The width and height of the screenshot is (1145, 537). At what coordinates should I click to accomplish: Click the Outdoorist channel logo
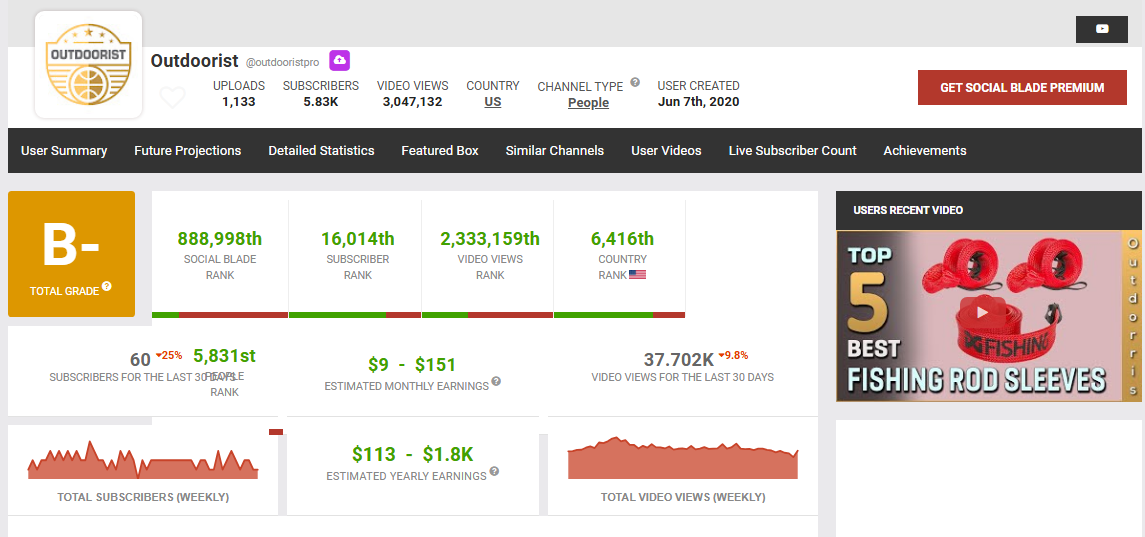88,64
